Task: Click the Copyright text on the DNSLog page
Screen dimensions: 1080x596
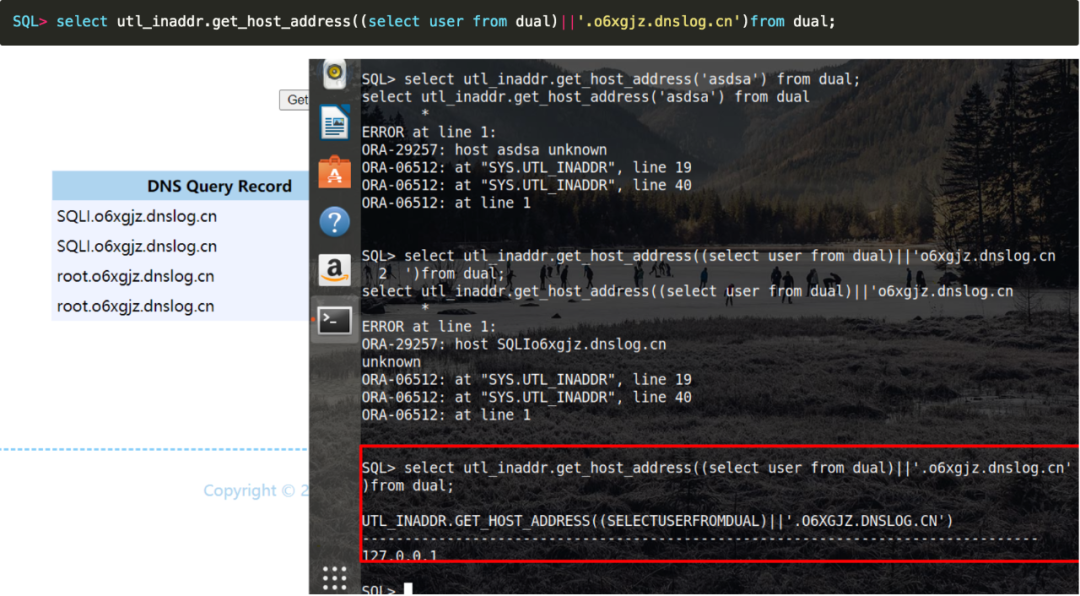Action: [x=256, y=491]
